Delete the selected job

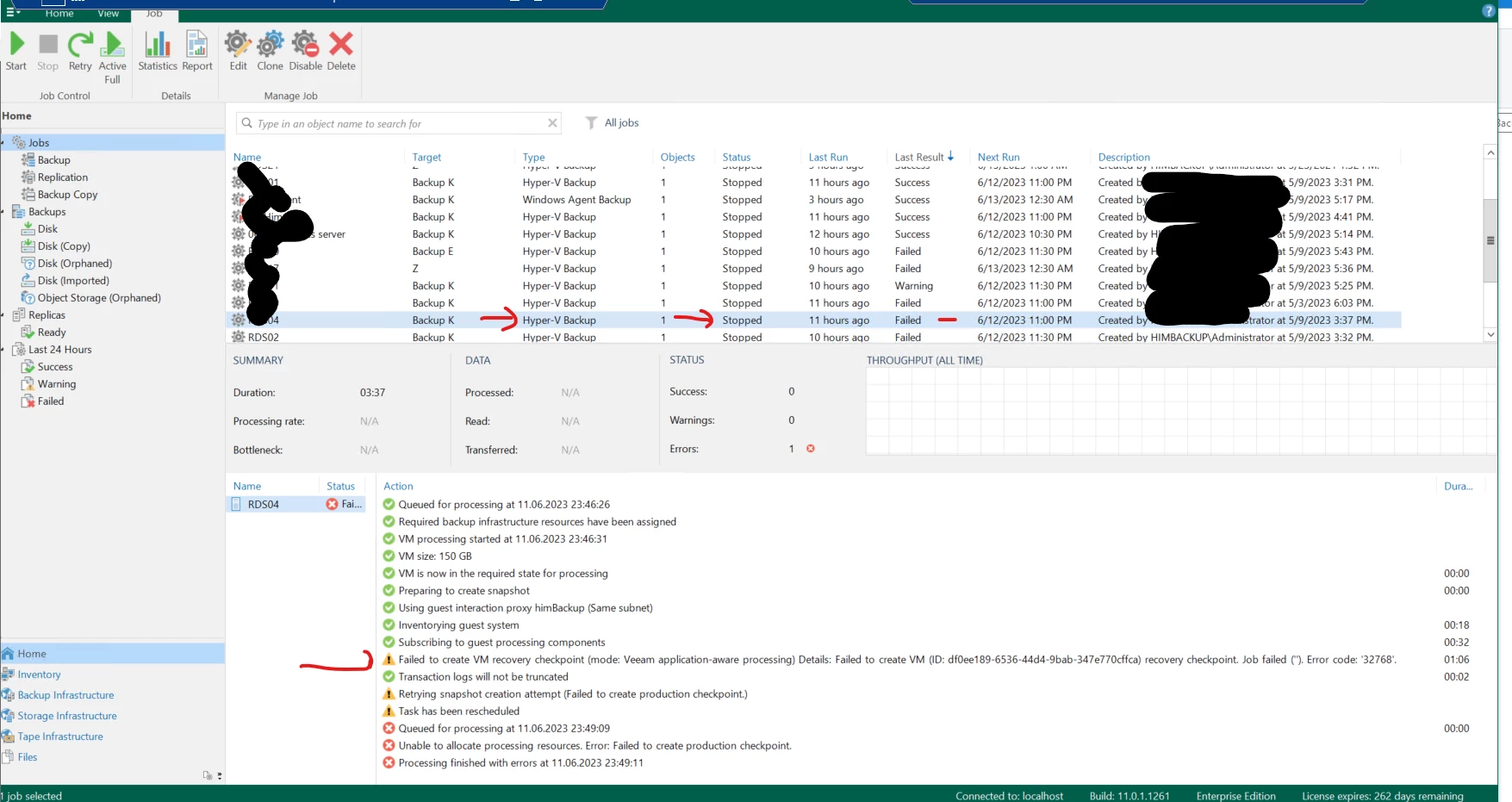coord(341,52)
